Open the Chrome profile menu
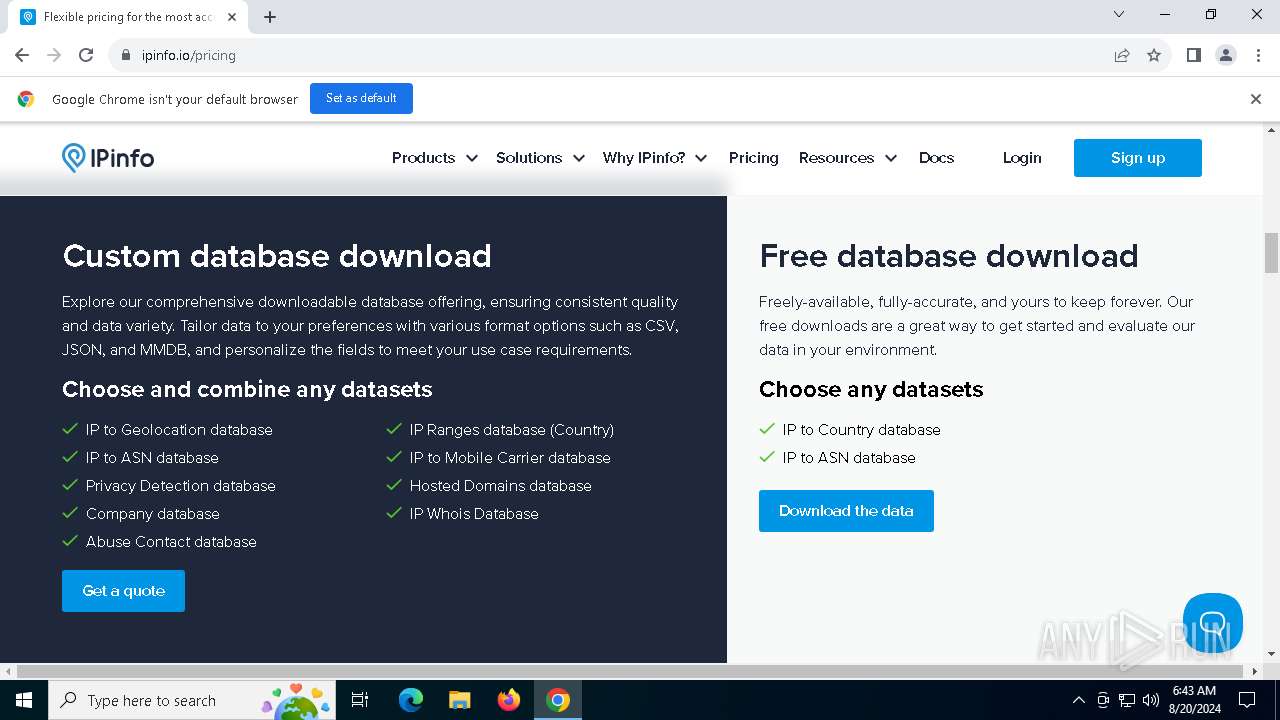This screenshot has height=720, width=1280. point(1226,55)
